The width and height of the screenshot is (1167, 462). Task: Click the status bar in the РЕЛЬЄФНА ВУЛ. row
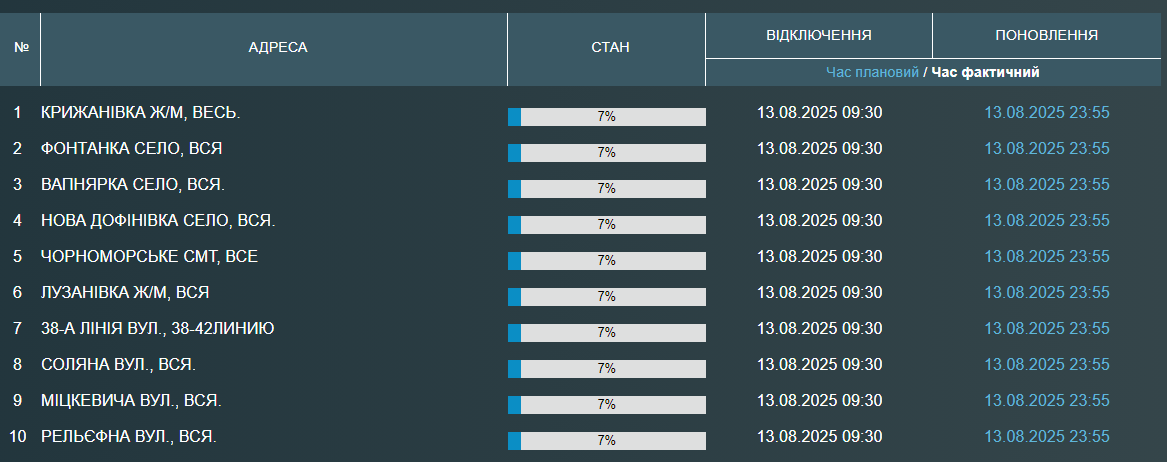coord(606,441)
